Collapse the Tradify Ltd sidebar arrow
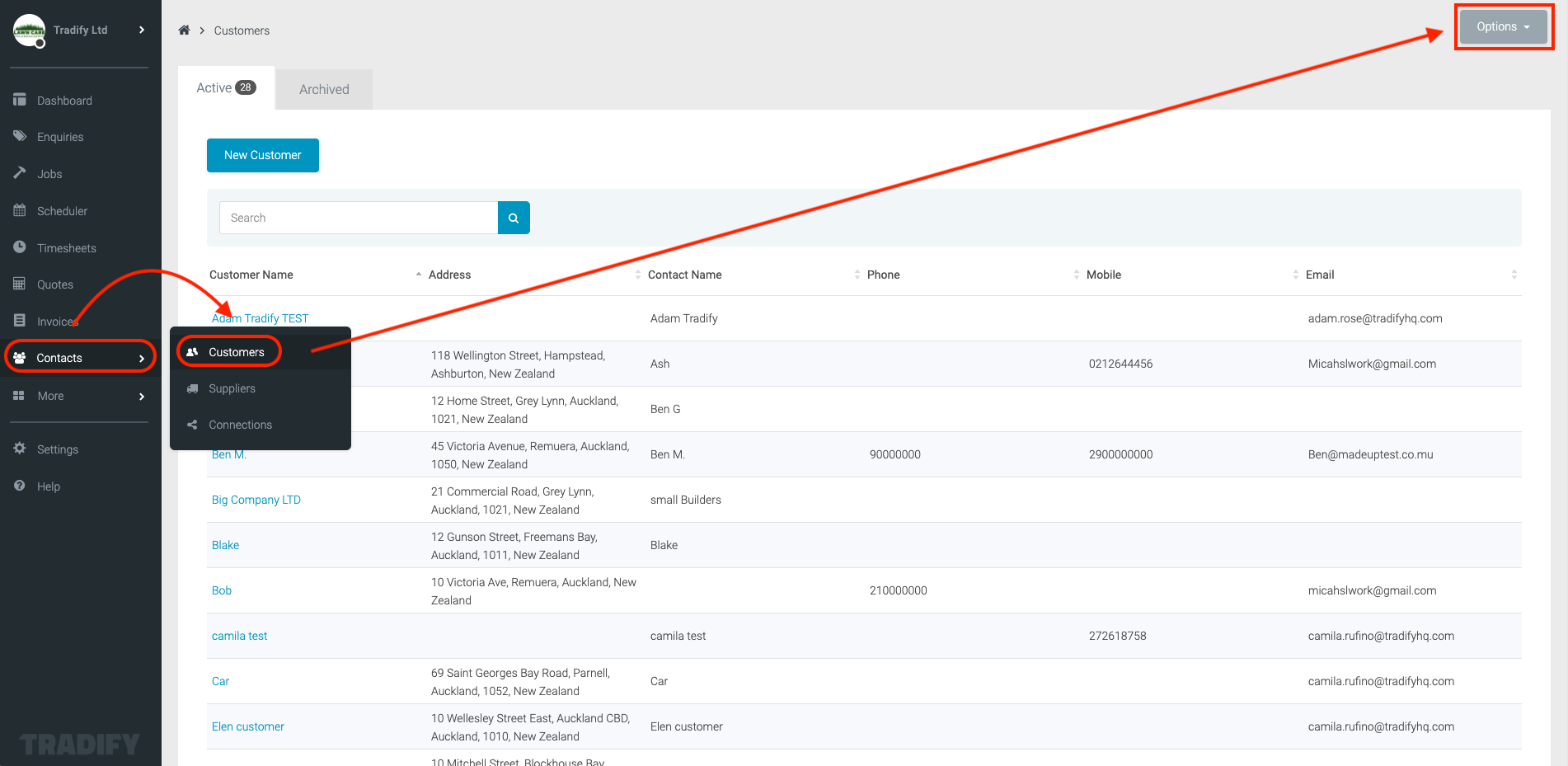 (x=142, y=29)
